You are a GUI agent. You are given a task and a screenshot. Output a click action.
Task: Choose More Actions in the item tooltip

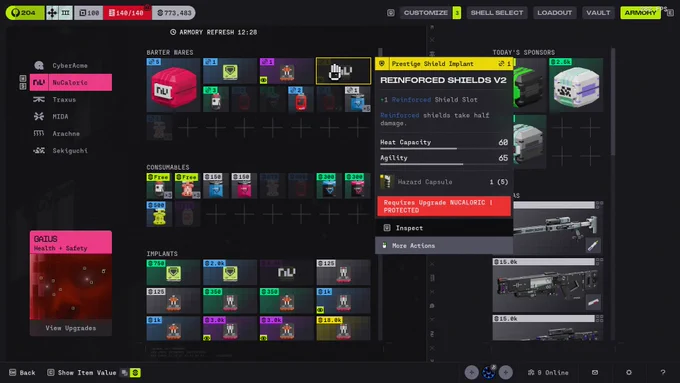[444, 246]
